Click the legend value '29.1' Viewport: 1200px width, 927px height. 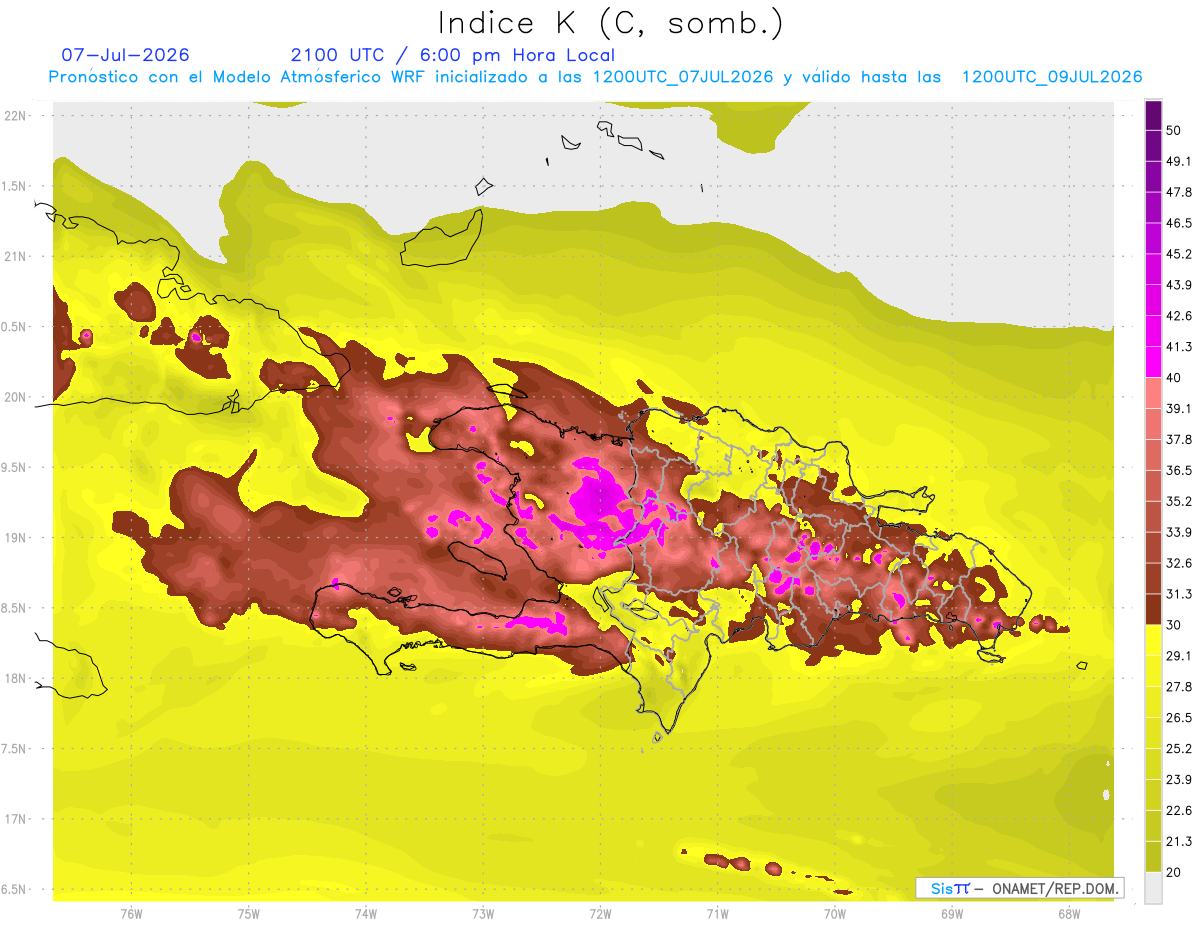point(1179,655)
